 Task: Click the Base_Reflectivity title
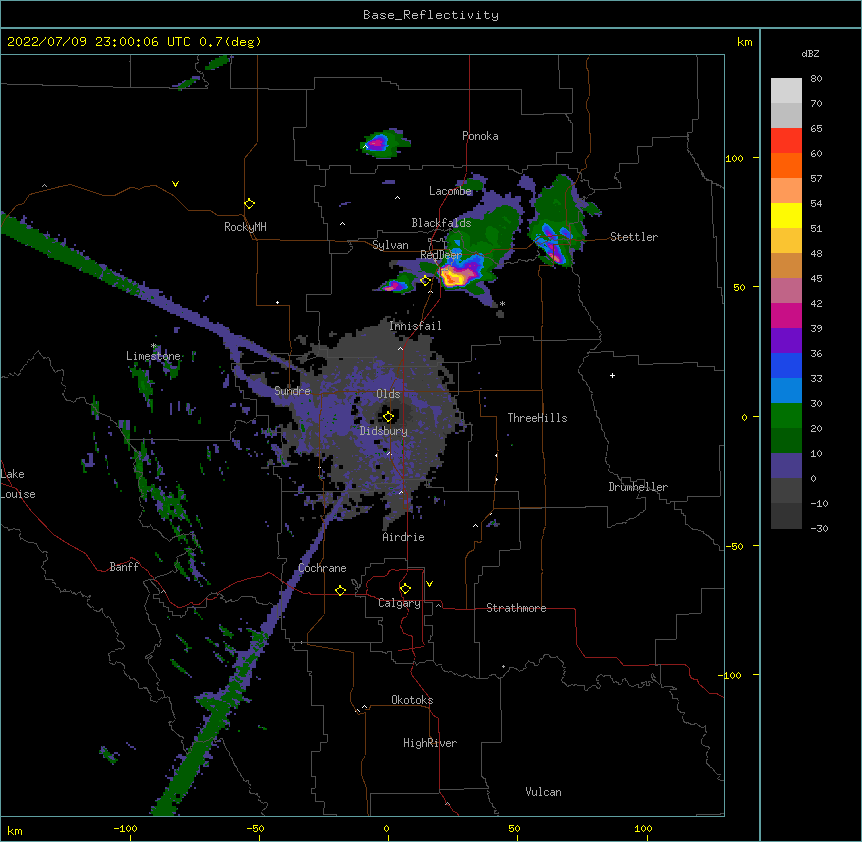431,15
